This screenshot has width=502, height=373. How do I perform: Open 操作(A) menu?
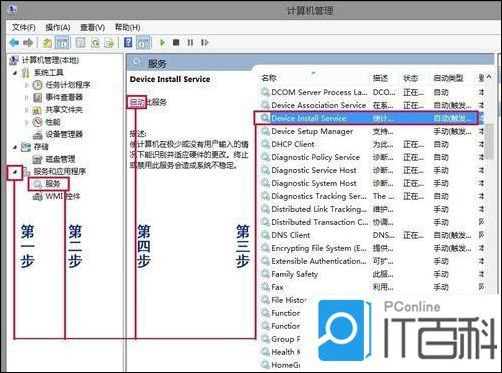click(57, 27)
